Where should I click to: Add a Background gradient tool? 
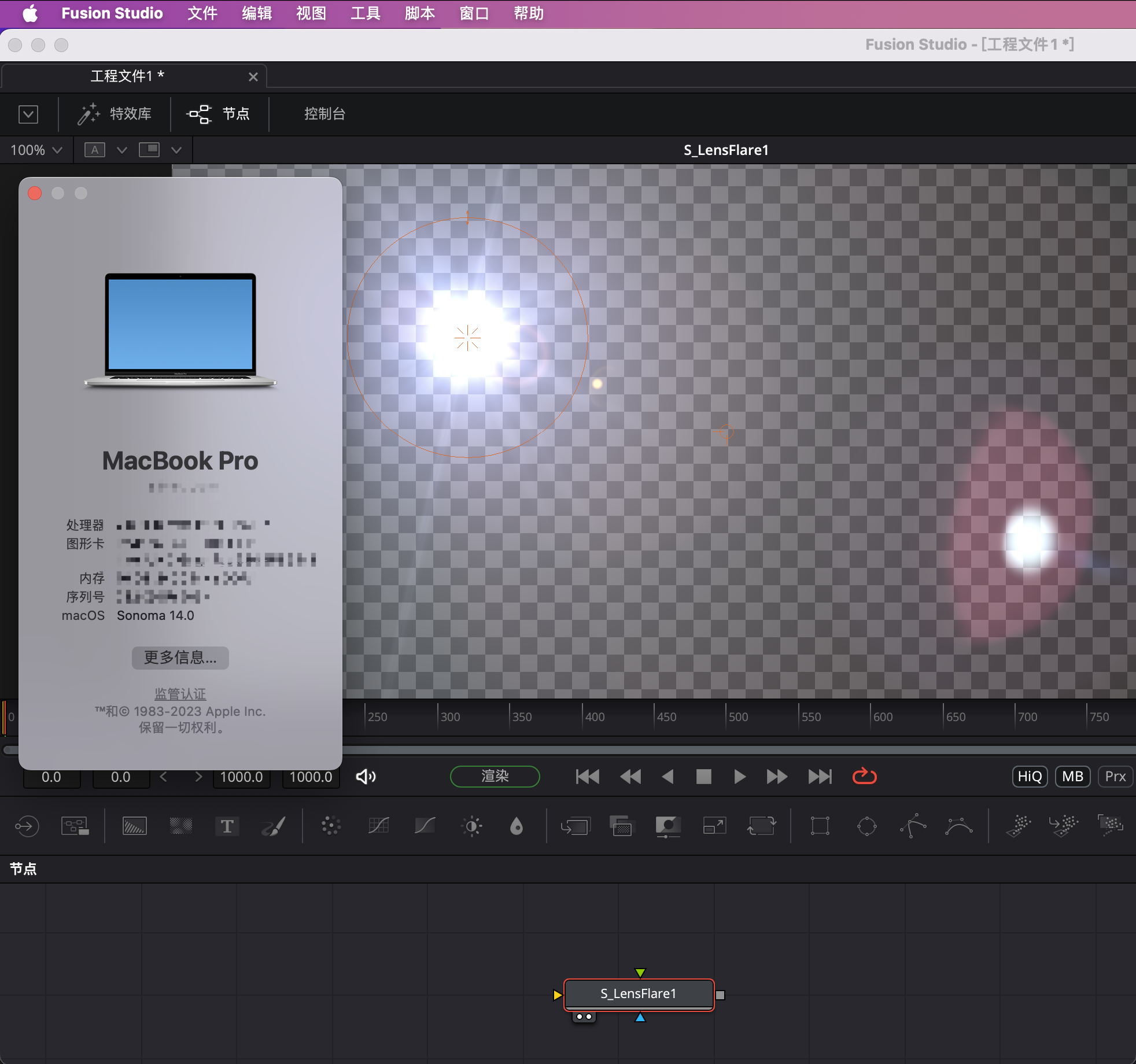134,826
